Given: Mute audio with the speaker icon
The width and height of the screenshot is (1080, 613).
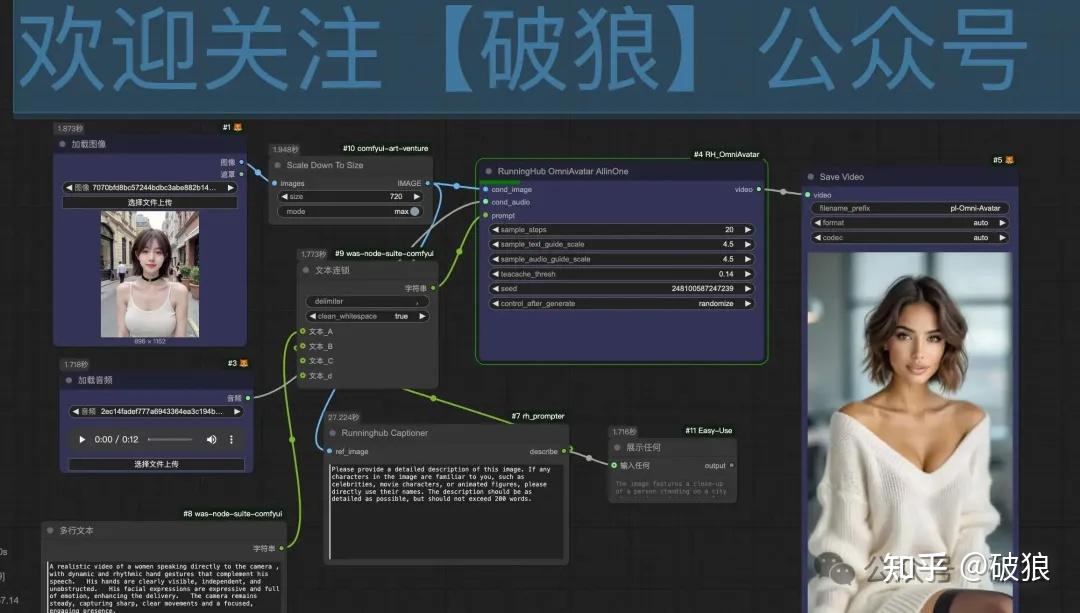Looking at the screenshot, I should click(209, 440).
